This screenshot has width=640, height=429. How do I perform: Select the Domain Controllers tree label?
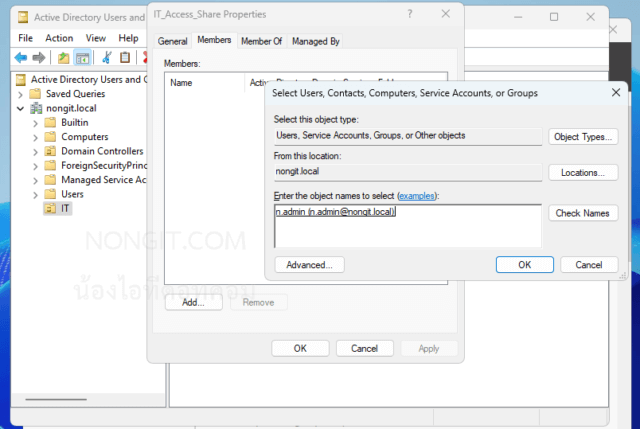[102, 151]
